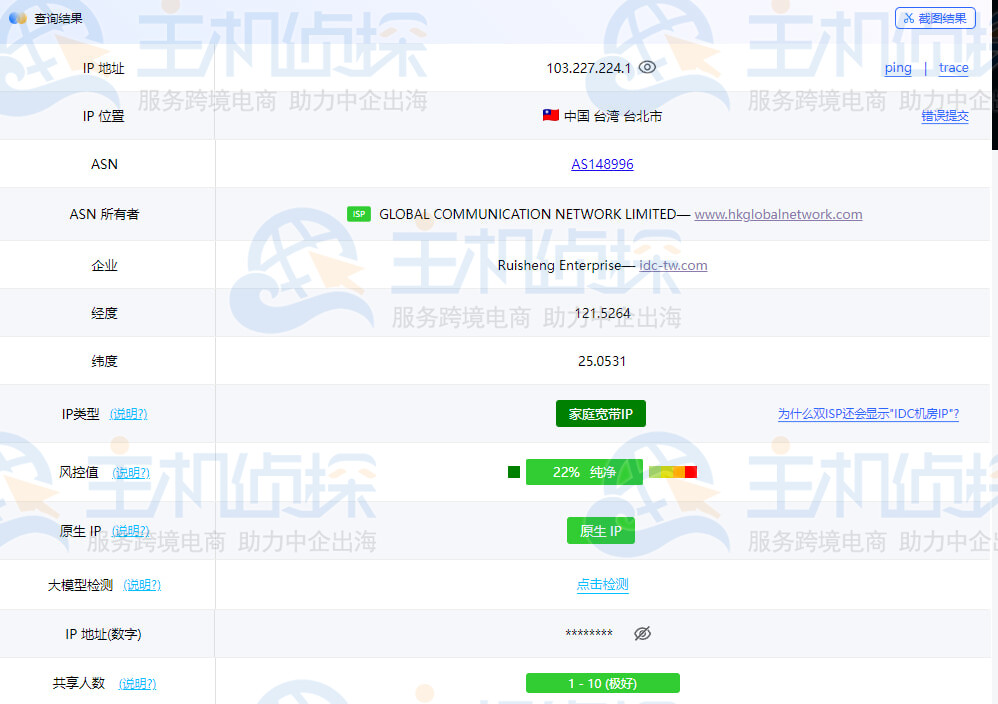Run ping on this IP

pyautogui.click(x=898, y=68)
